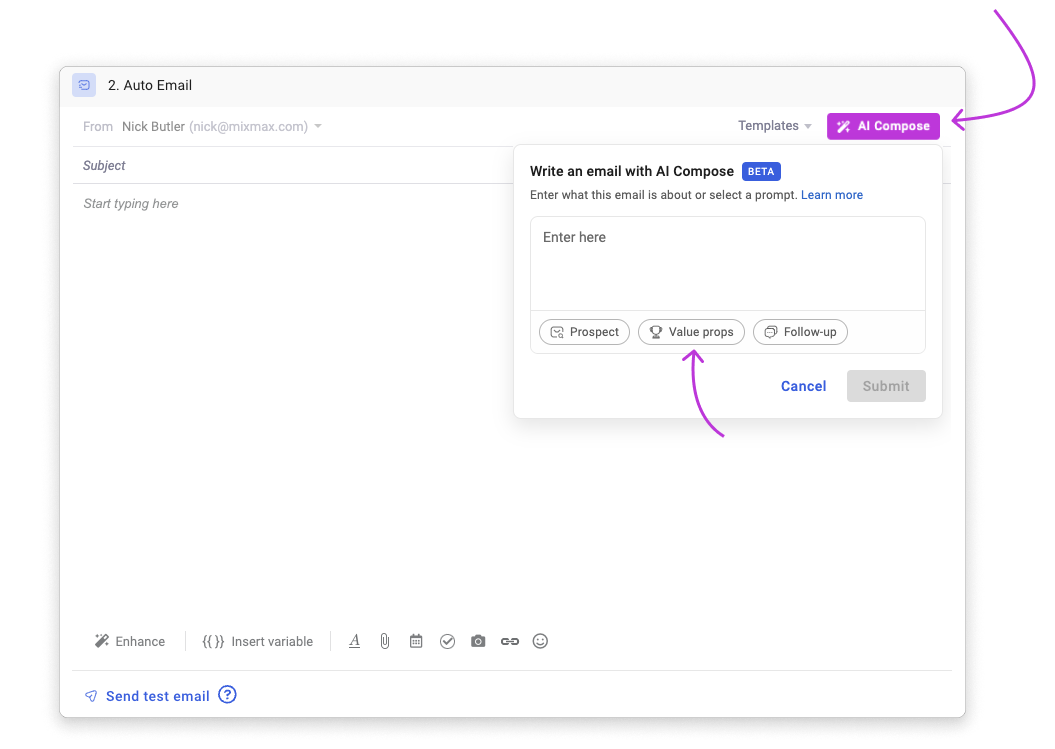This screenshot has width=1055, height=749.
Task: Choose the Follow-up prompt chip
Action: coord(800,331)
